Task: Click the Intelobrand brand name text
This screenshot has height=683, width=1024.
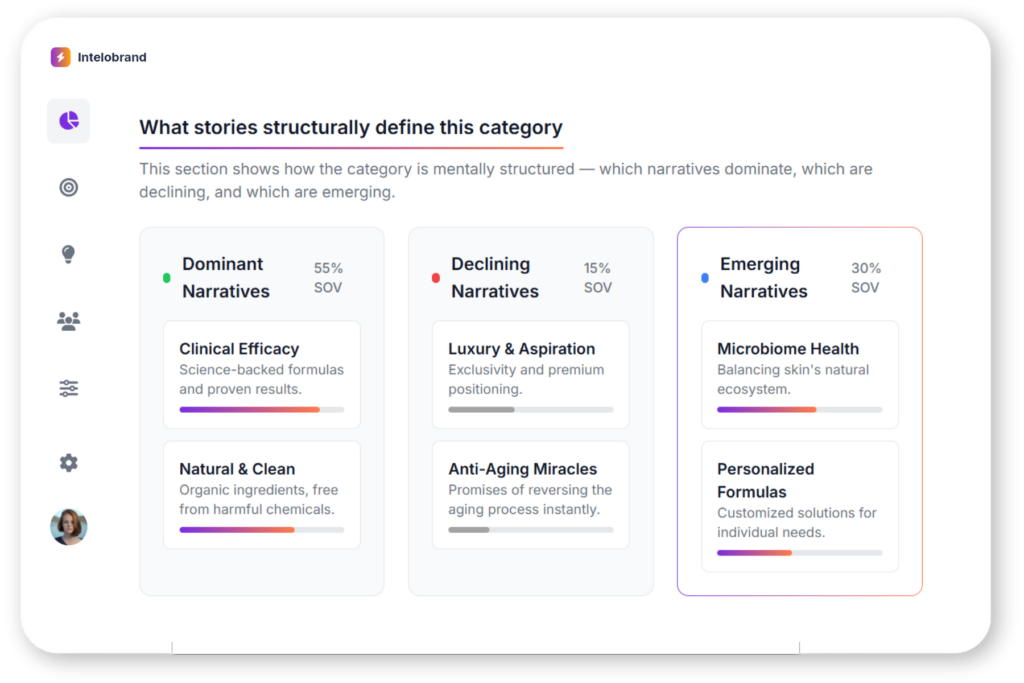Action: coord(112,57)
